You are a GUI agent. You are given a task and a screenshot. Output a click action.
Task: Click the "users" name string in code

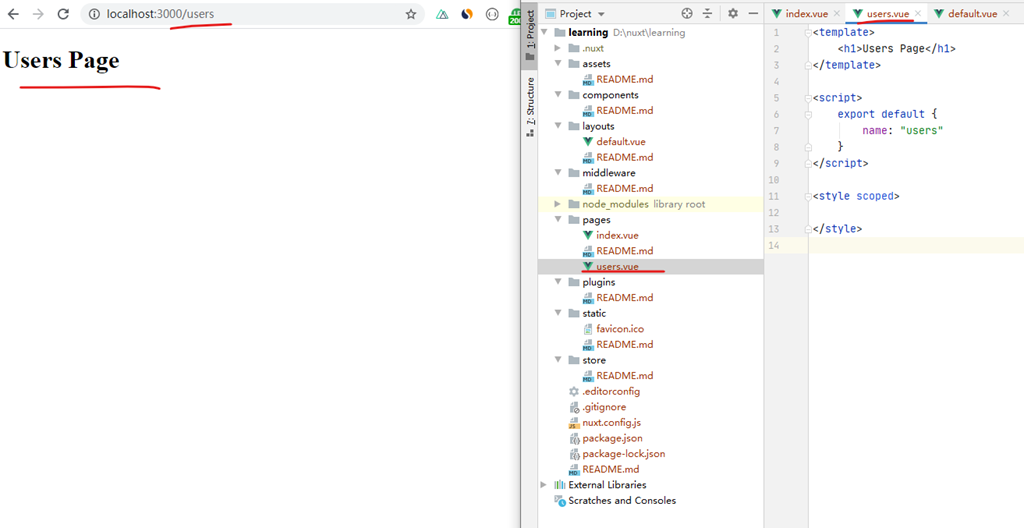921,131
